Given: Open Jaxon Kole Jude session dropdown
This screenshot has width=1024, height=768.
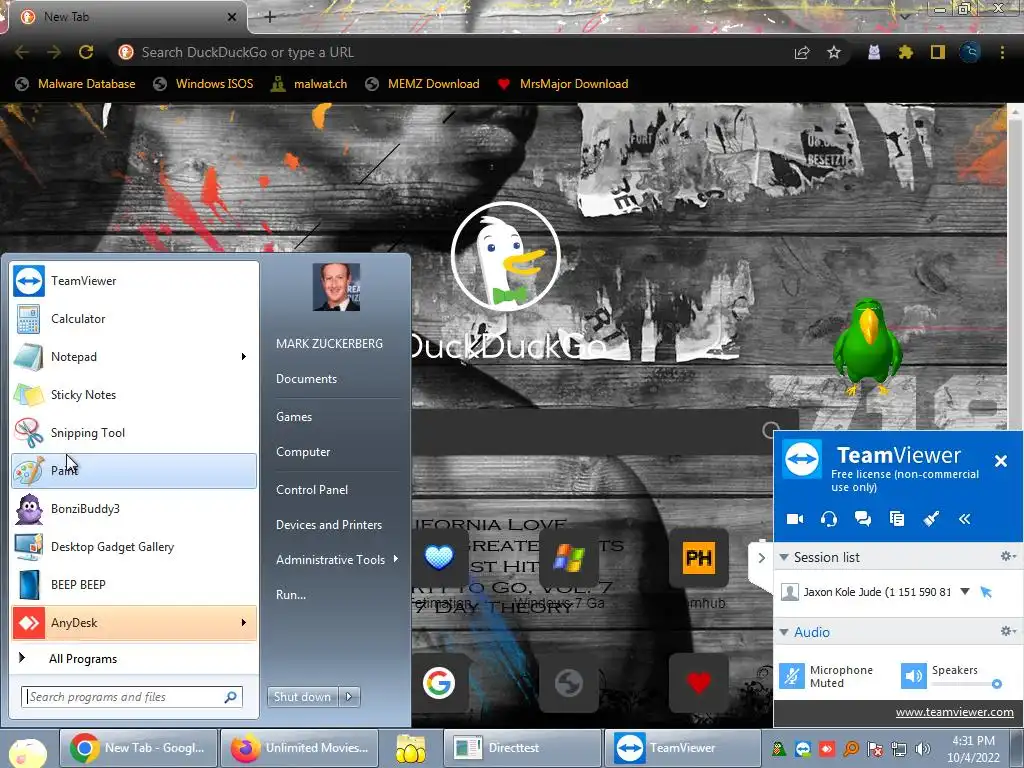Looking at the screenshot, I should click(965, 592).
